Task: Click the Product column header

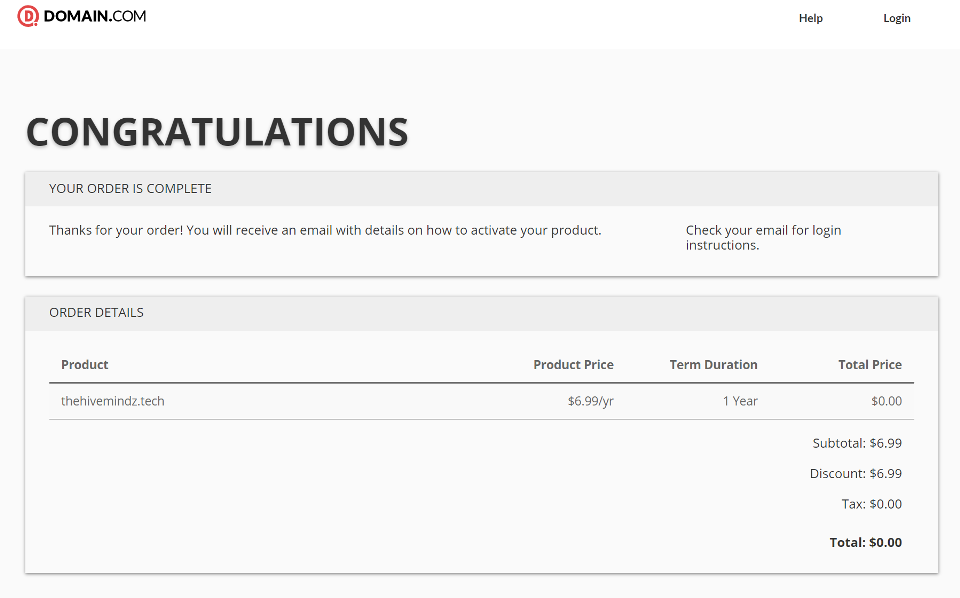Action: click(x=84, y=365)
